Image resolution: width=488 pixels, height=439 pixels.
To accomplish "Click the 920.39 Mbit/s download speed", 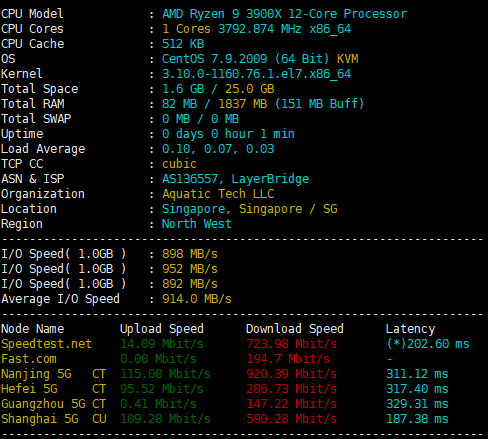I will 291,374.
